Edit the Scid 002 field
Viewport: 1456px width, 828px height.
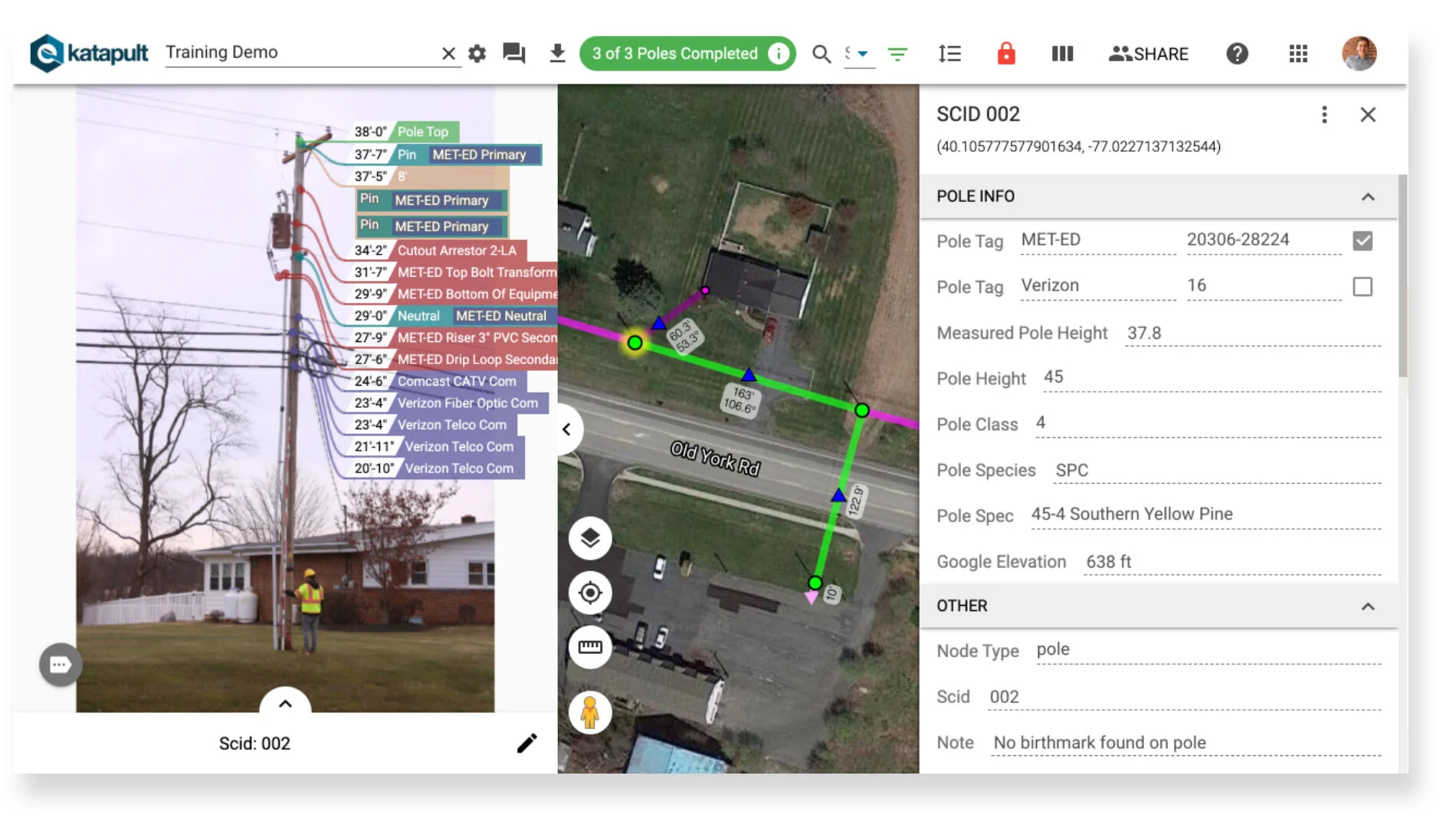pos(1184,697)
